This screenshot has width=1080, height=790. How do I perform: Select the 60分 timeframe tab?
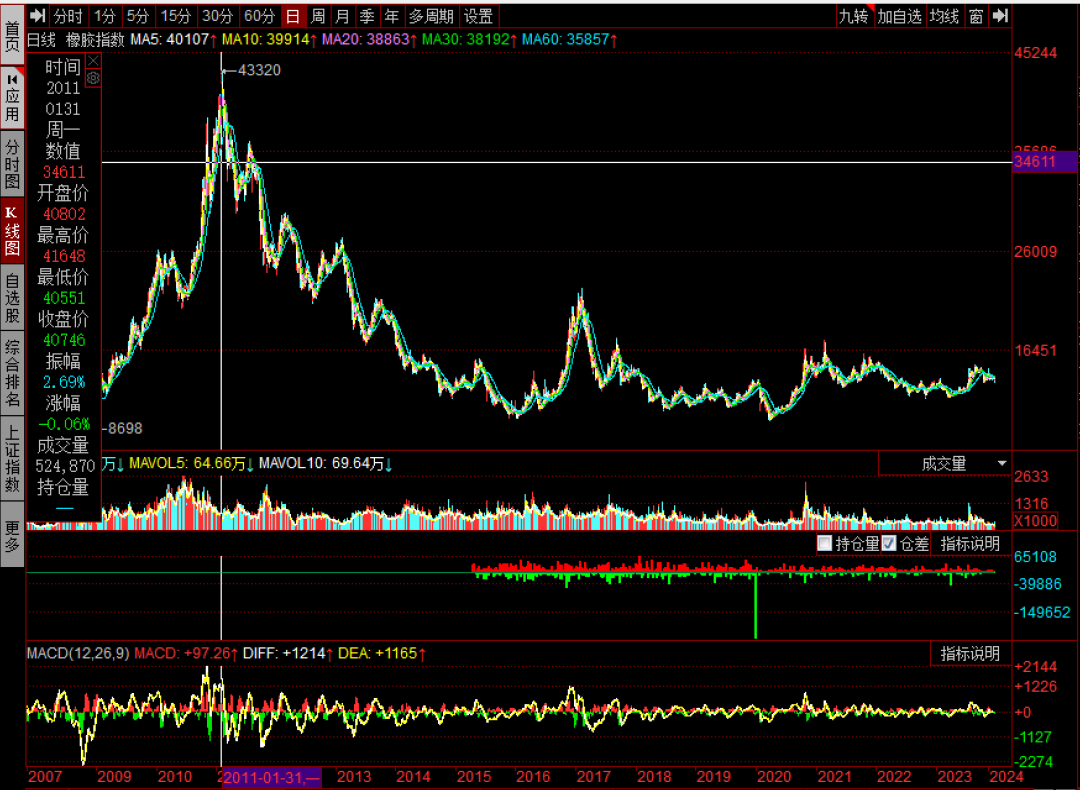point(259,16)
